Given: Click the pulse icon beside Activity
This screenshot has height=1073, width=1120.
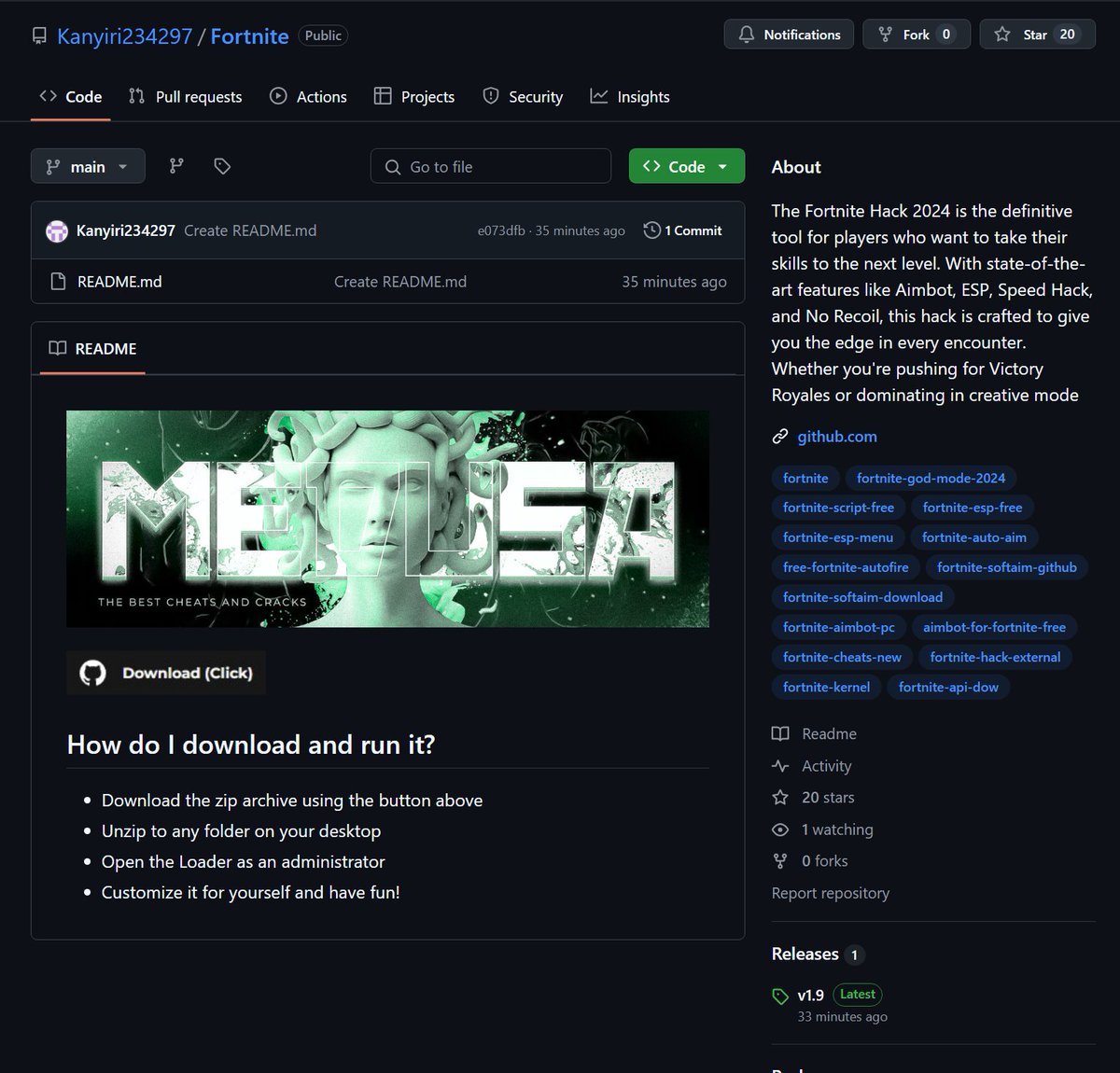Looking at the screenshot, I should [x=780, y=766].
